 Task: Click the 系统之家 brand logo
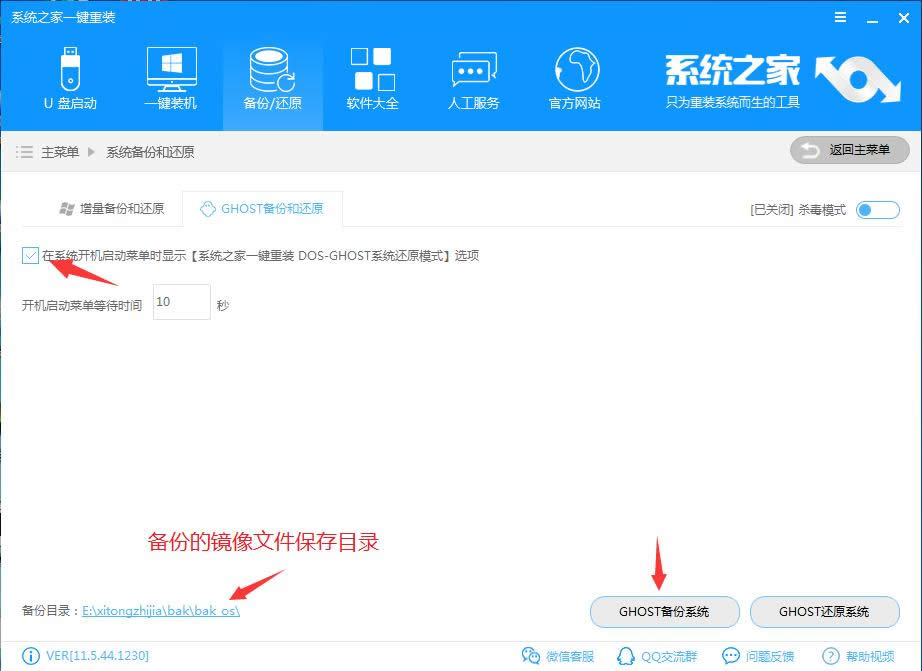[782, 81]
